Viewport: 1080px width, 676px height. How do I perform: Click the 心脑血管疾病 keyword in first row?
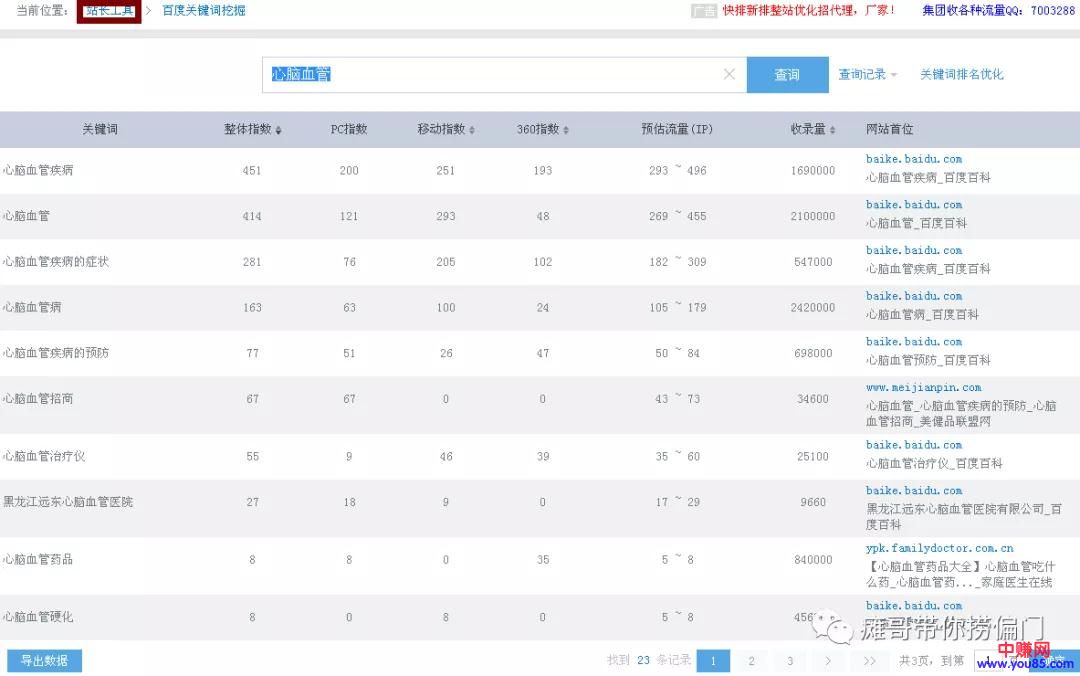38,170
